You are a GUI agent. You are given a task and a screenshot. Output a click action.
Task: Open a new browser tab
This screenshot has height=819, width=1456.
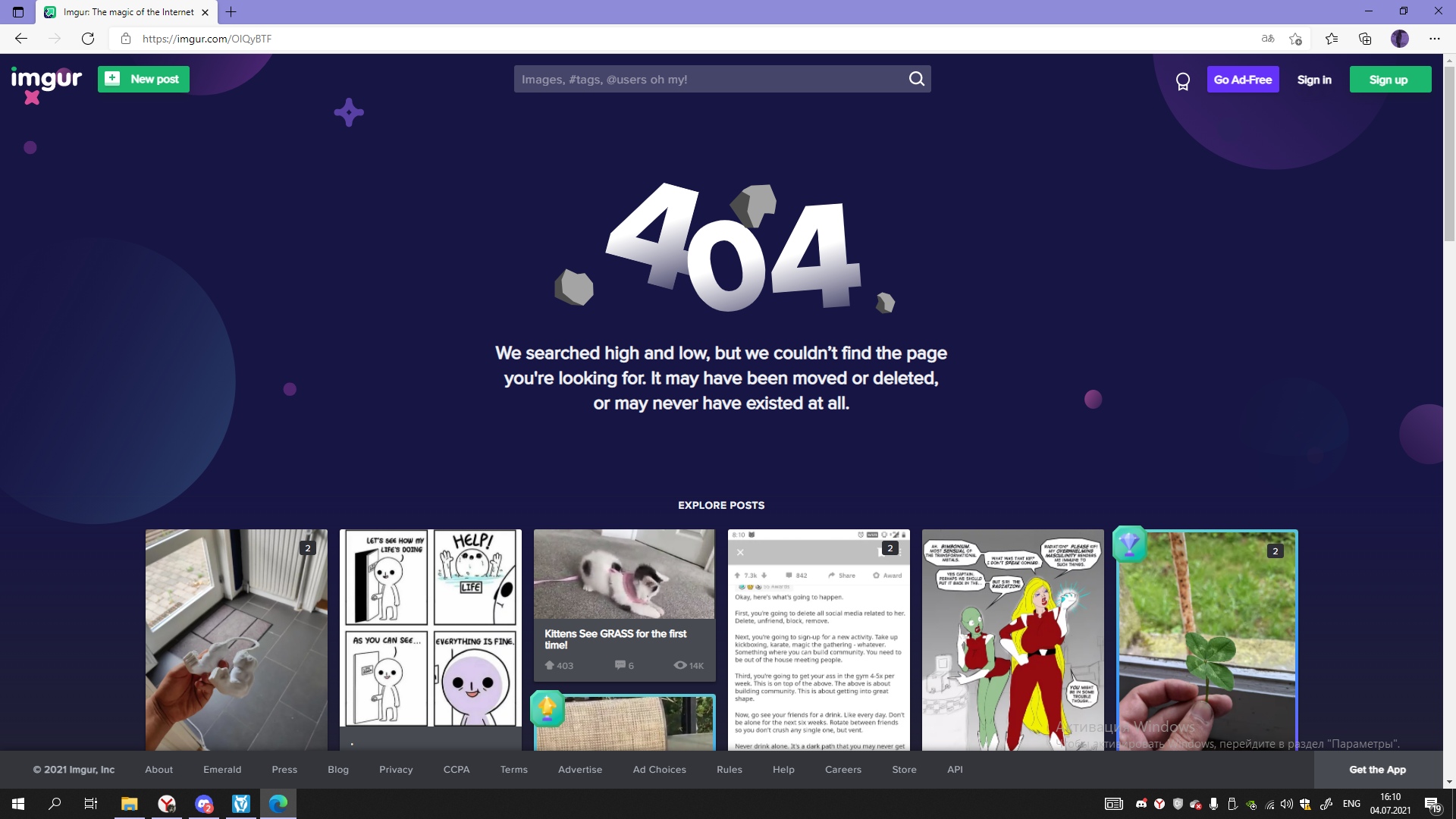[x=231, y=12]
